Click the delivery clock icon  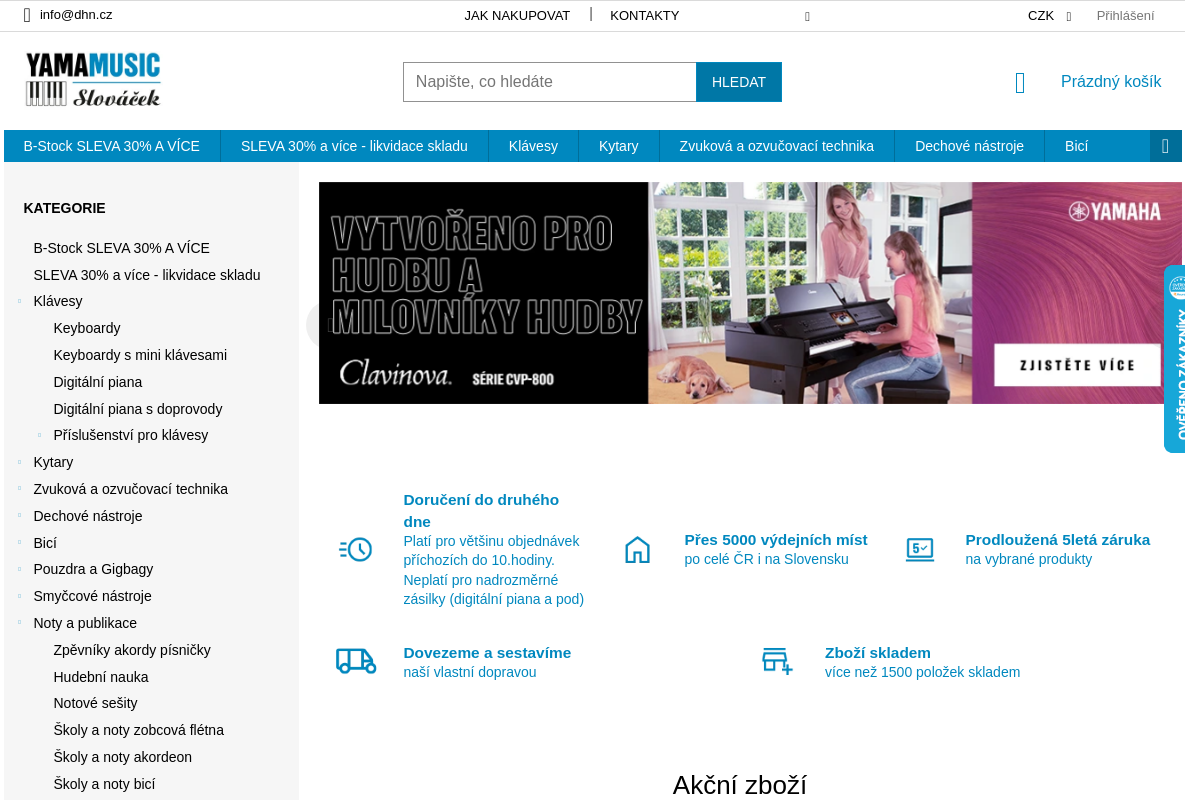coord(355,549)
